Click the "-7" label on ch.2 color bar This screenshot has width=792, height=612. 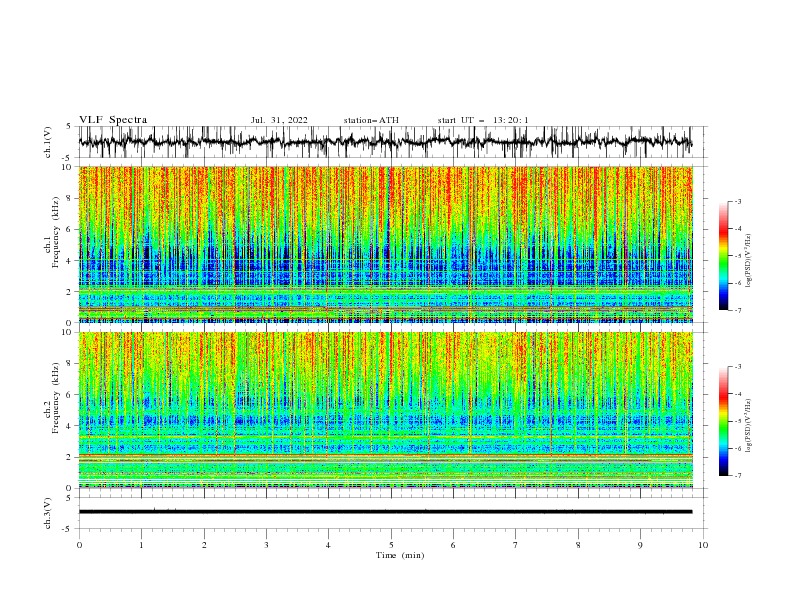(x=738, y=475)
